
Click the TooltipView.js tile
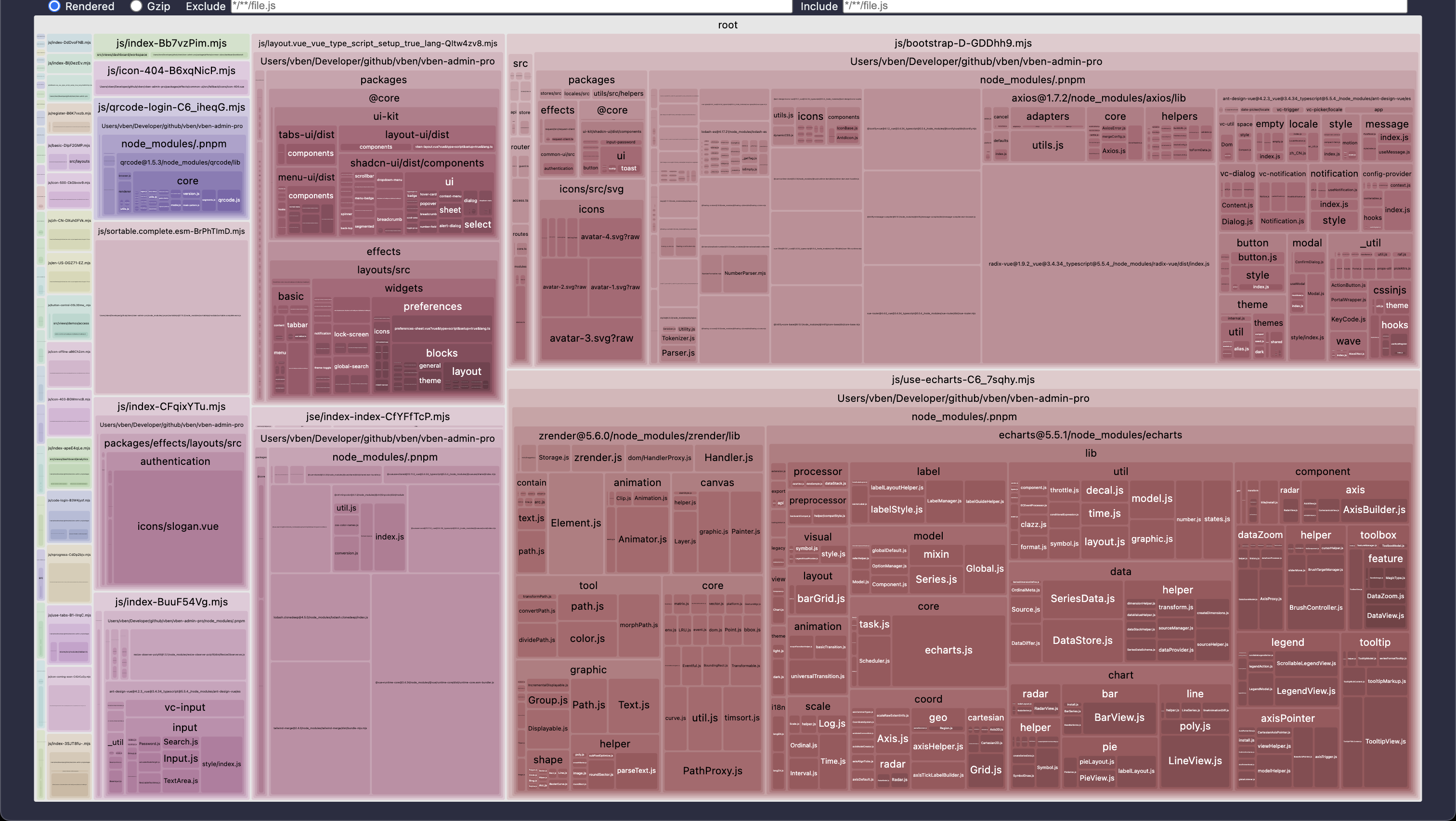pos(1385,741)
